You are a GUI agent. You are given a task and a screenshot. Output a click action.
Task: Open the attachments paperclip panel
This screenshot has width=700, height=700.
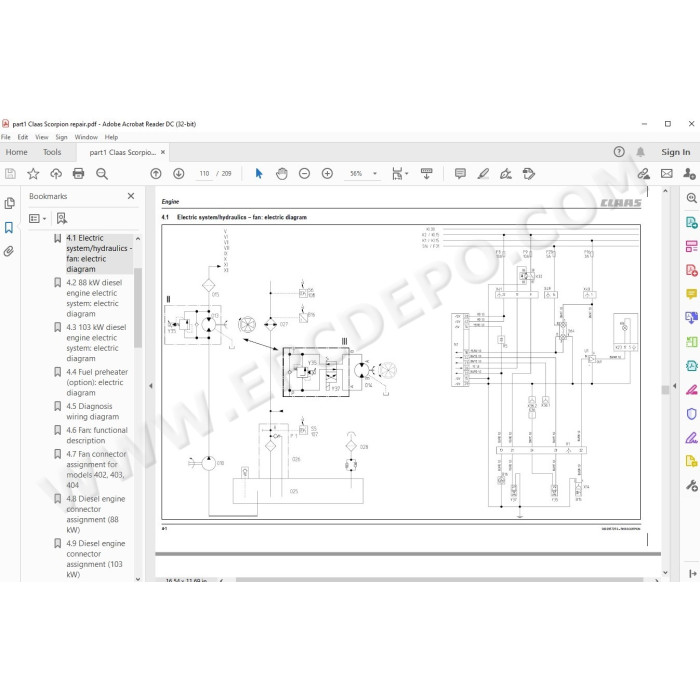pos(9,251)
